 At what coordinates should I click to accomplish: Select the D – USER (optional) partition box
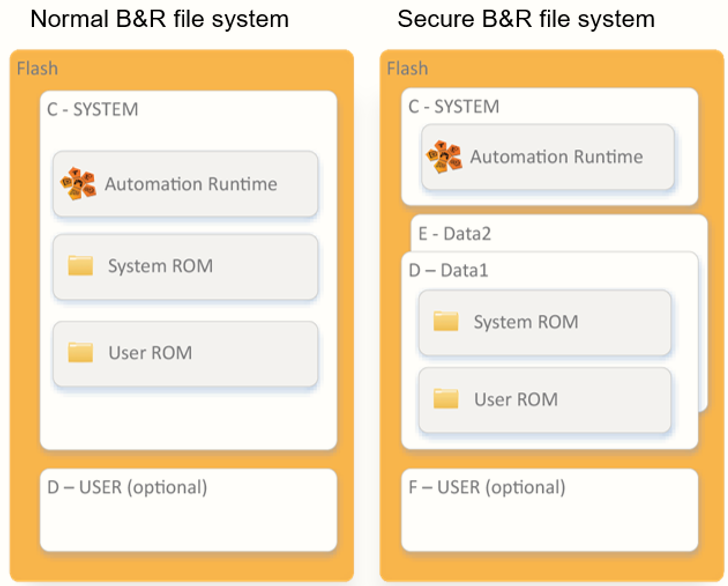click(188, 510)
